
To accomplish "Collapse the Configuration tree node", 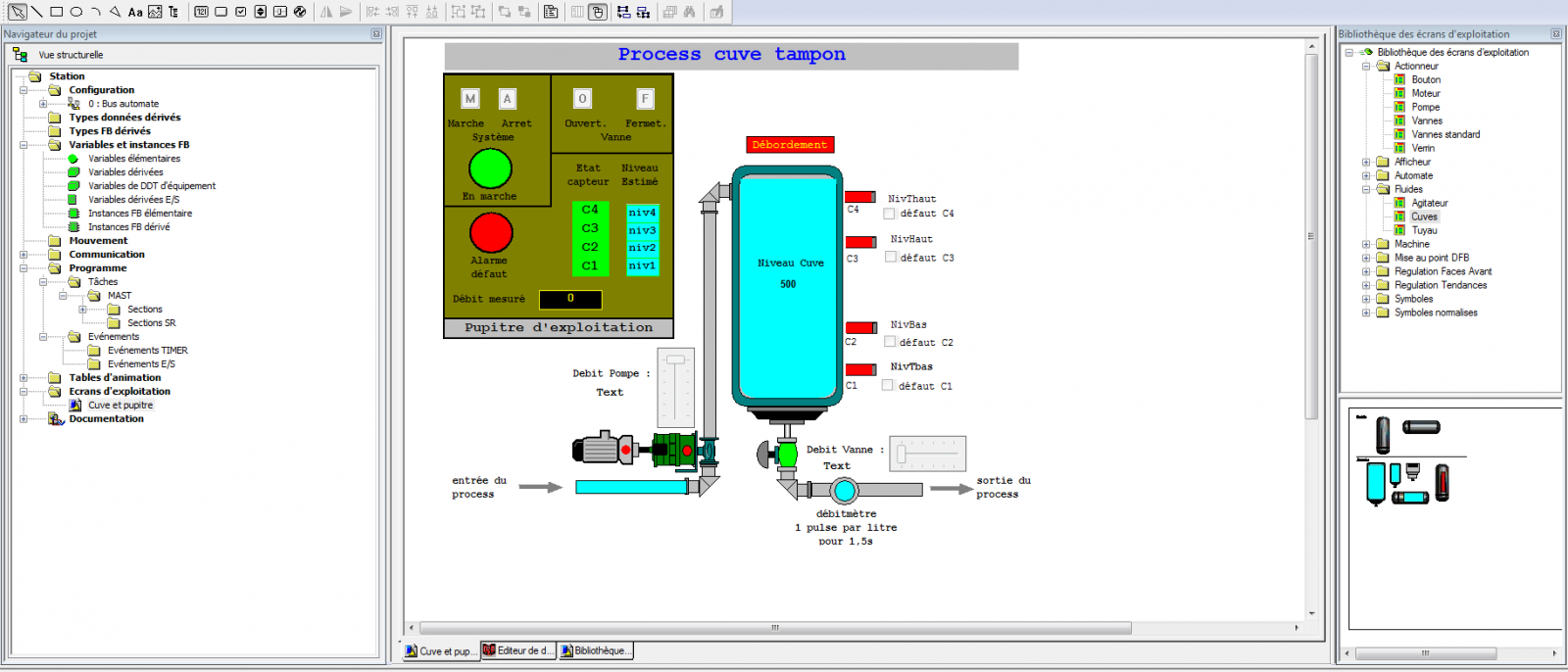I will [x=24, y=90].
